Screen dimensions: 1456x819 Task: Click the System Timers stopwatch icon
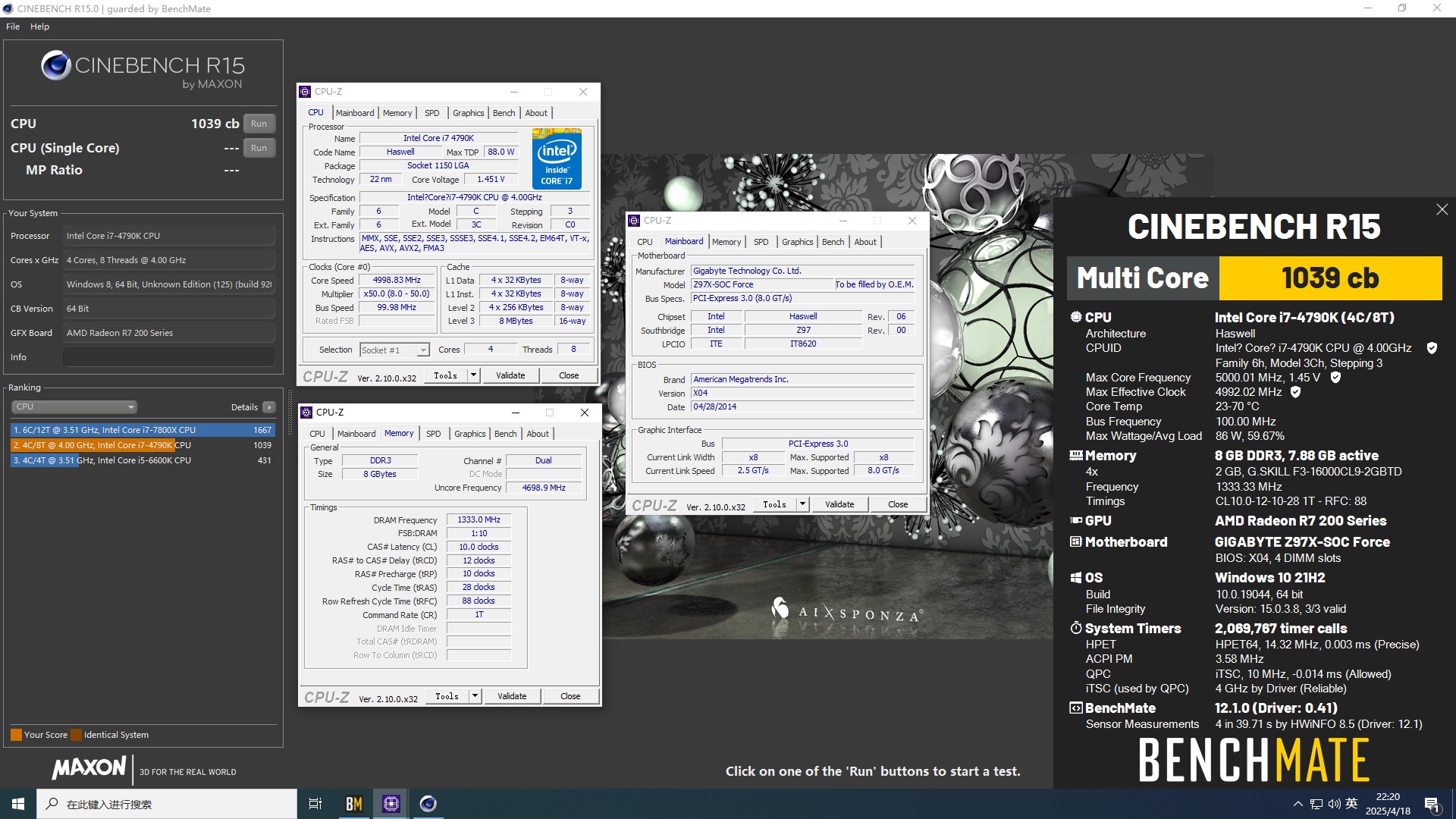tap(1075, 629)
